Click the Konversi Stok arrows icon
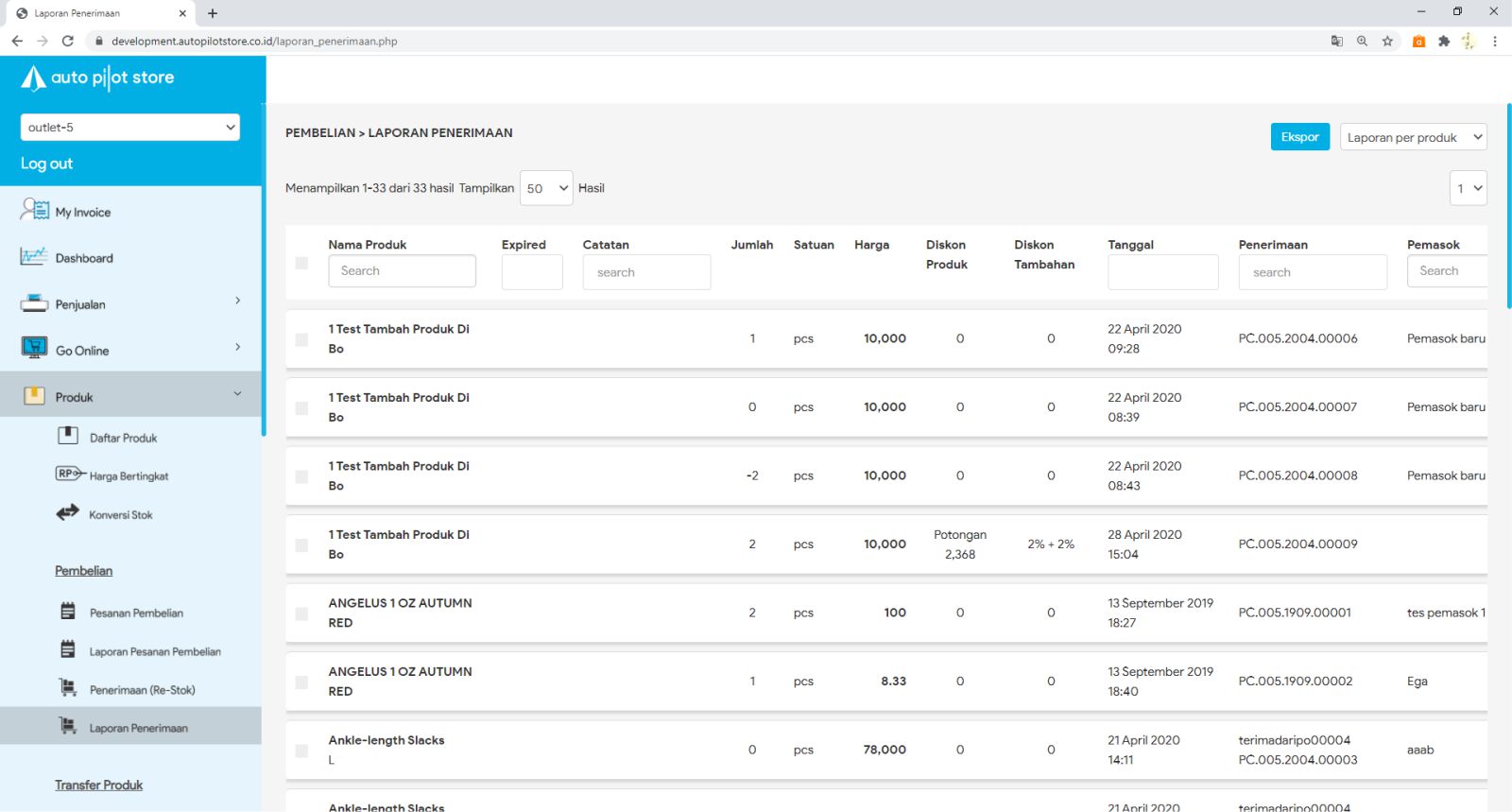 pyautogui.click(x=67, y=513)
